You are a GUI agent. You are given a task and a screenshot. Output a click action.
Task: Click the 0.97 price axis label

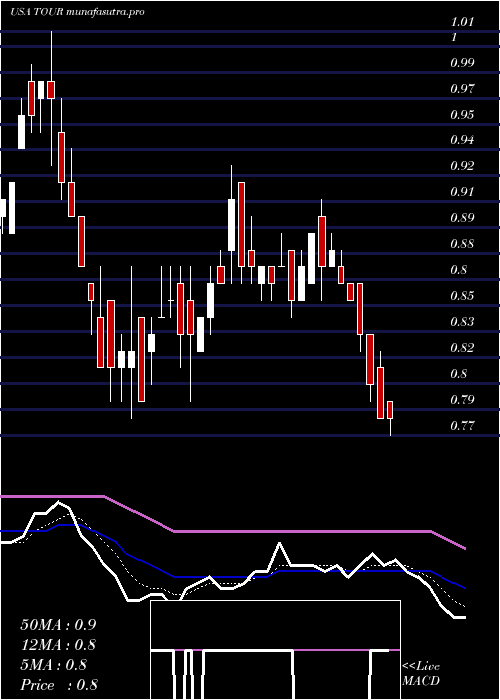point(462,88)
